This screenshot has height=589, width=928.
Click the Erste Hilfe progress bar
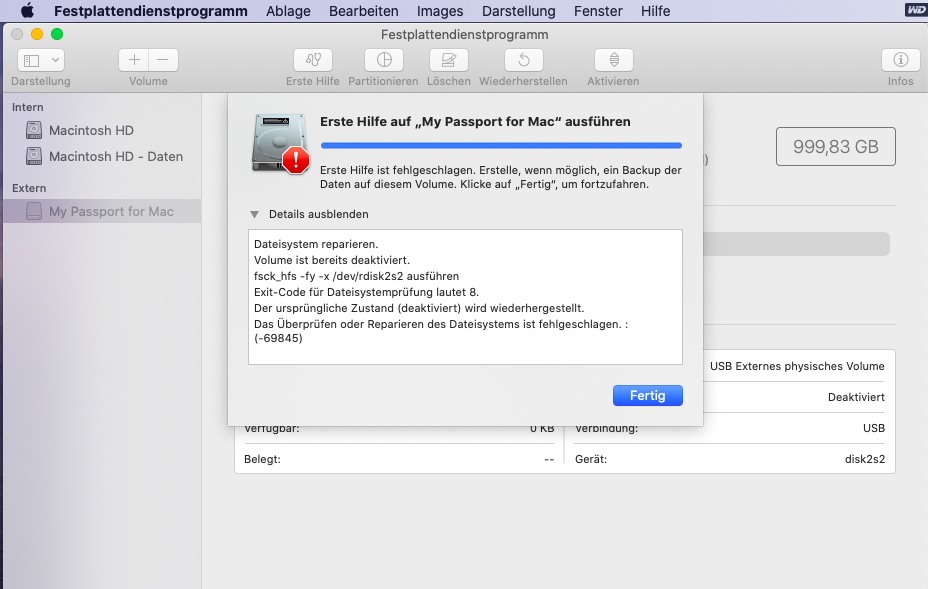pos(501,145)
